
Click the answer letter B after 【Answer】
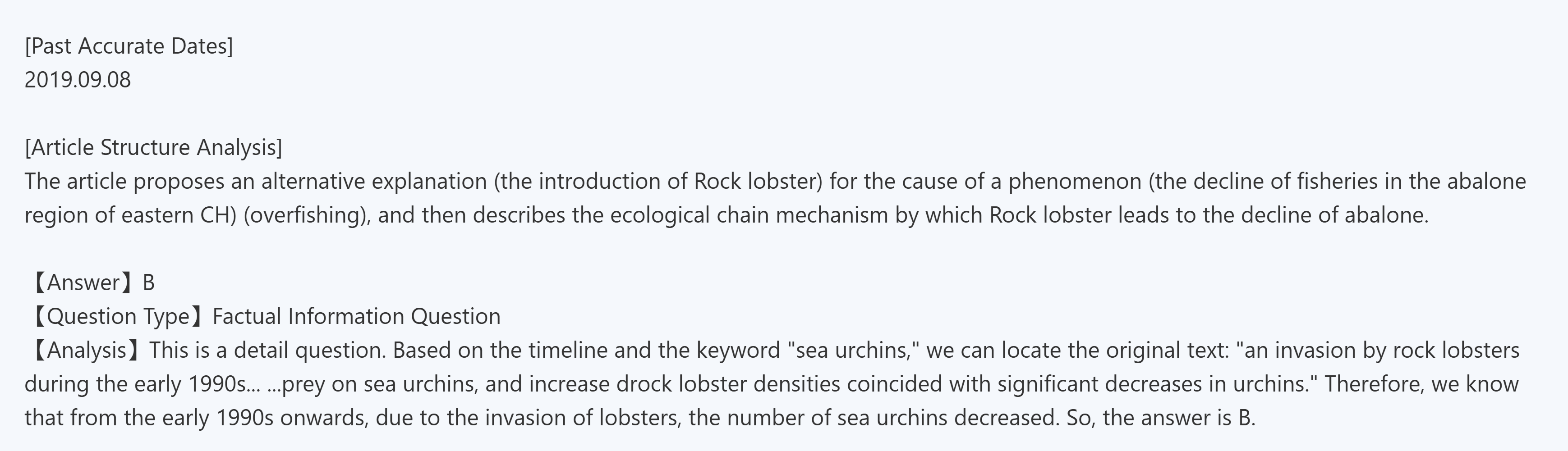tap(148, 282)
